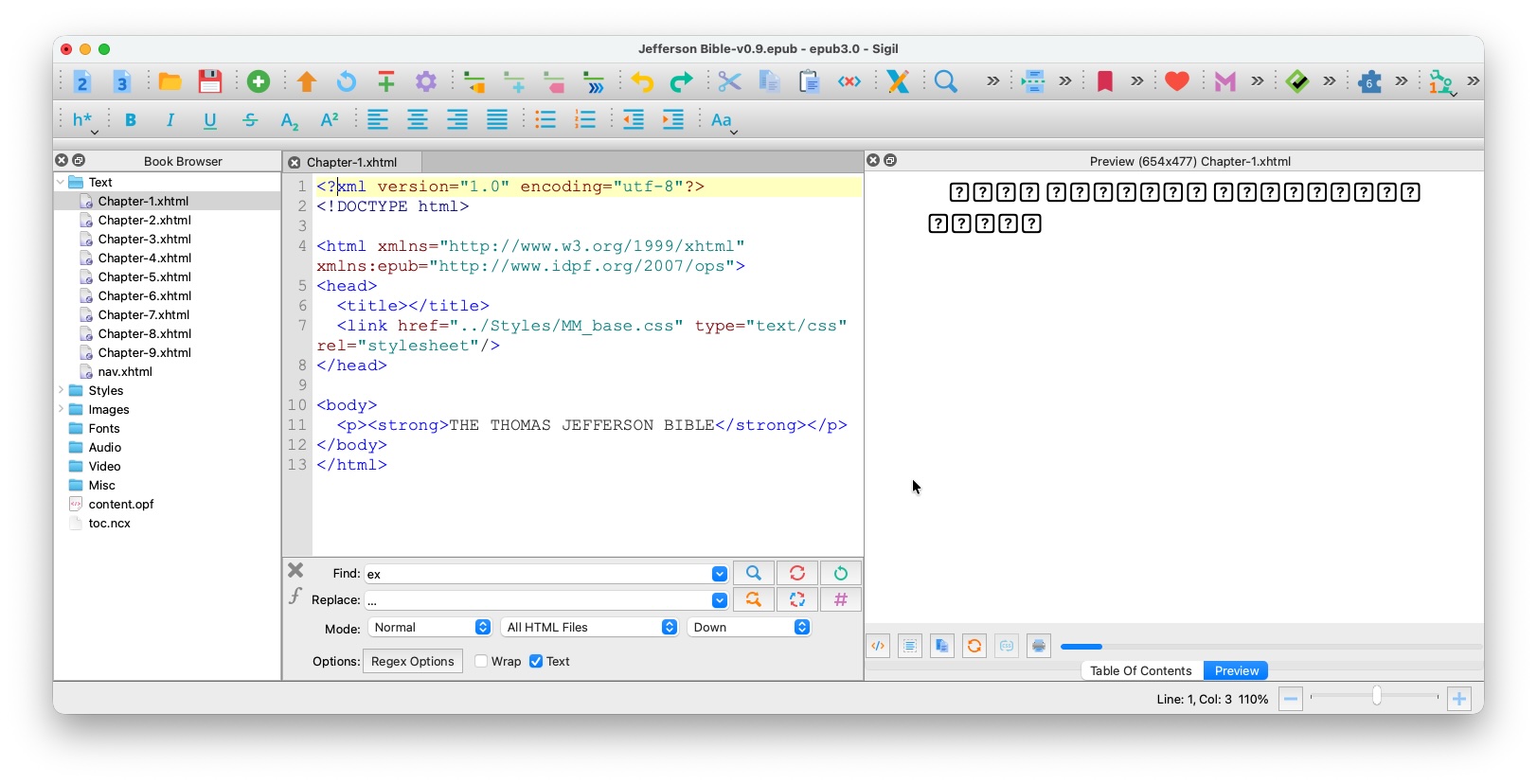Open Find with the magnifying glass toolbar icon
1537x784 pixels.
click(x=945, y=82)
